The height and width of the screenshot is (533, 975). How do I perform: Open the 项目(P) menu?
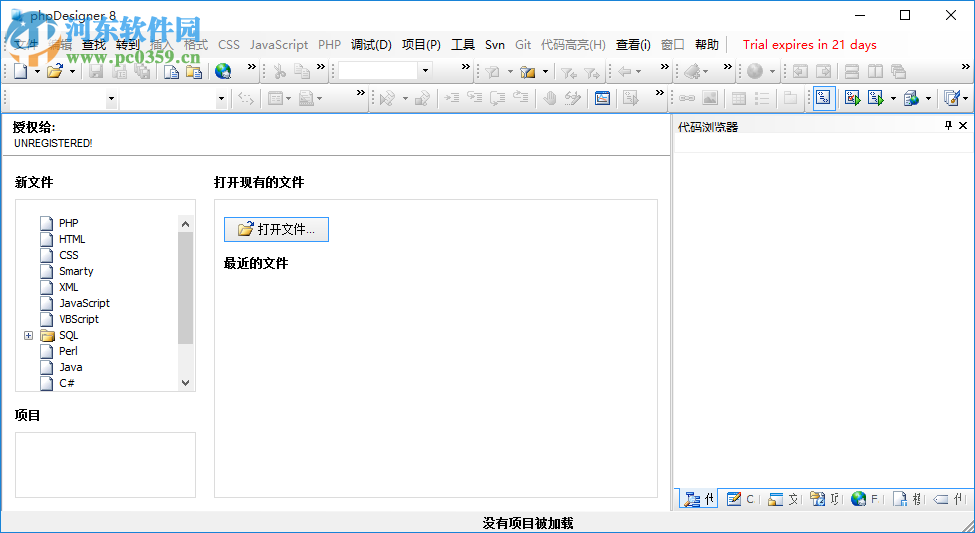[x=421, y=45]
